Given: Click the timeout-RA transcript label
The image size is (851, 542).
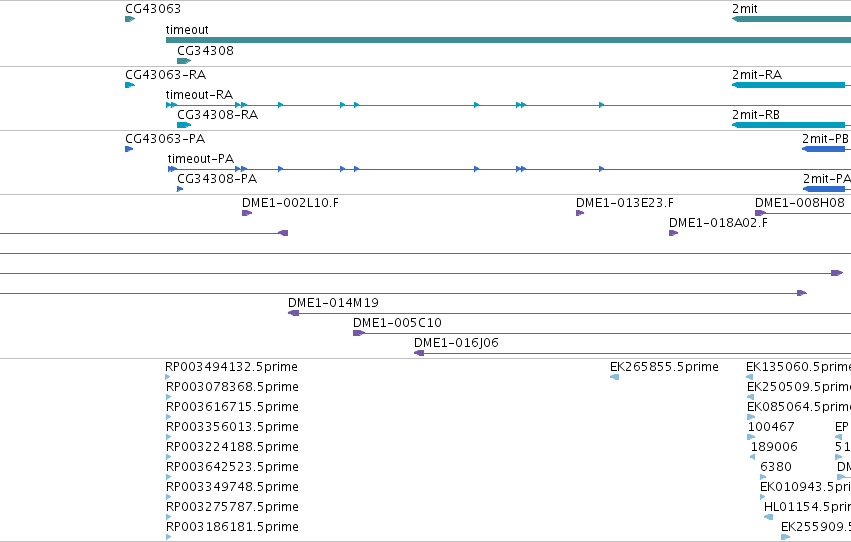Looking at the screenshot, I should pos(199,94).
